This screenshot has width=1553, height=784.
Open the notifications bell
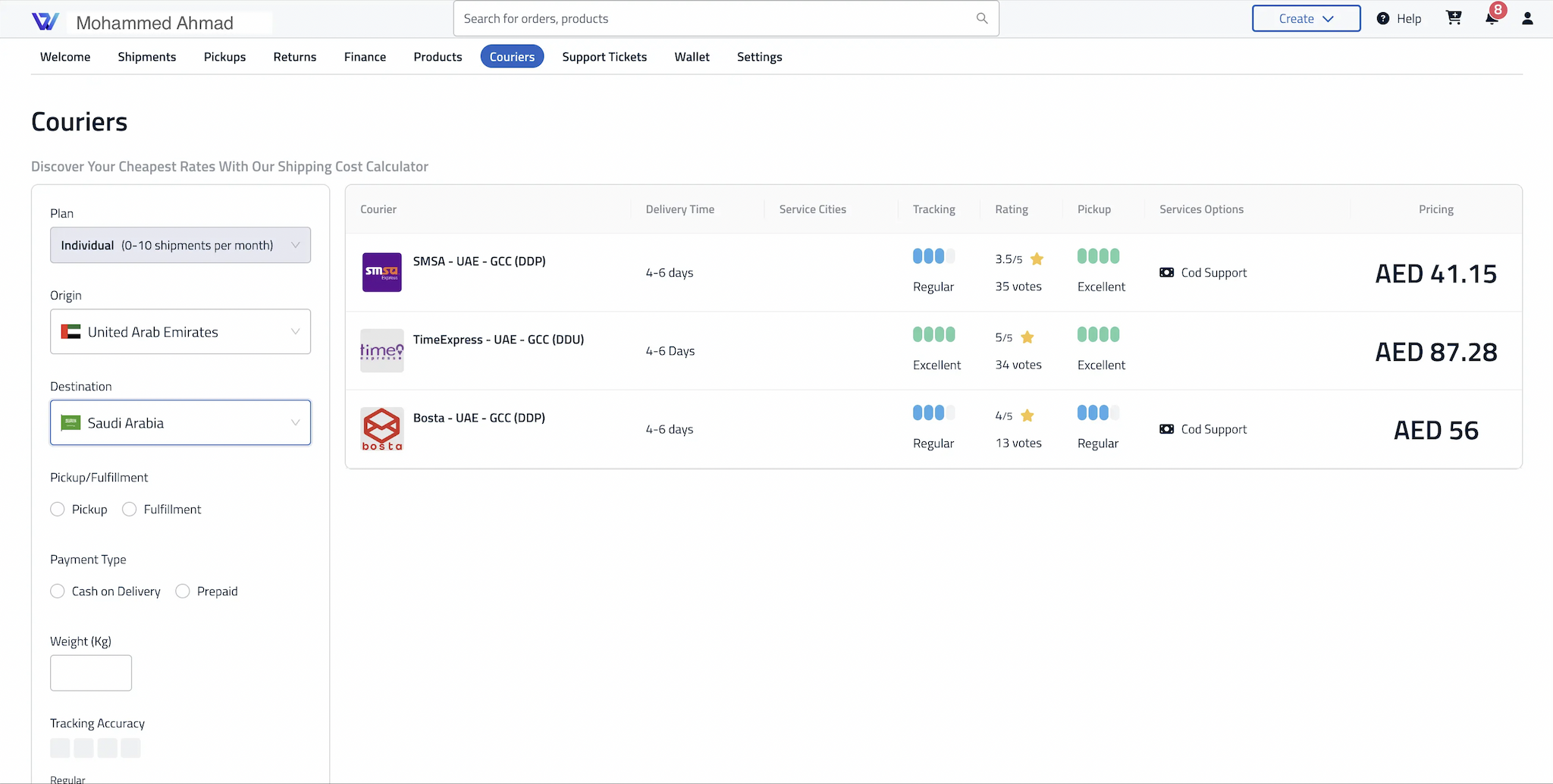tap(1492, 18)
